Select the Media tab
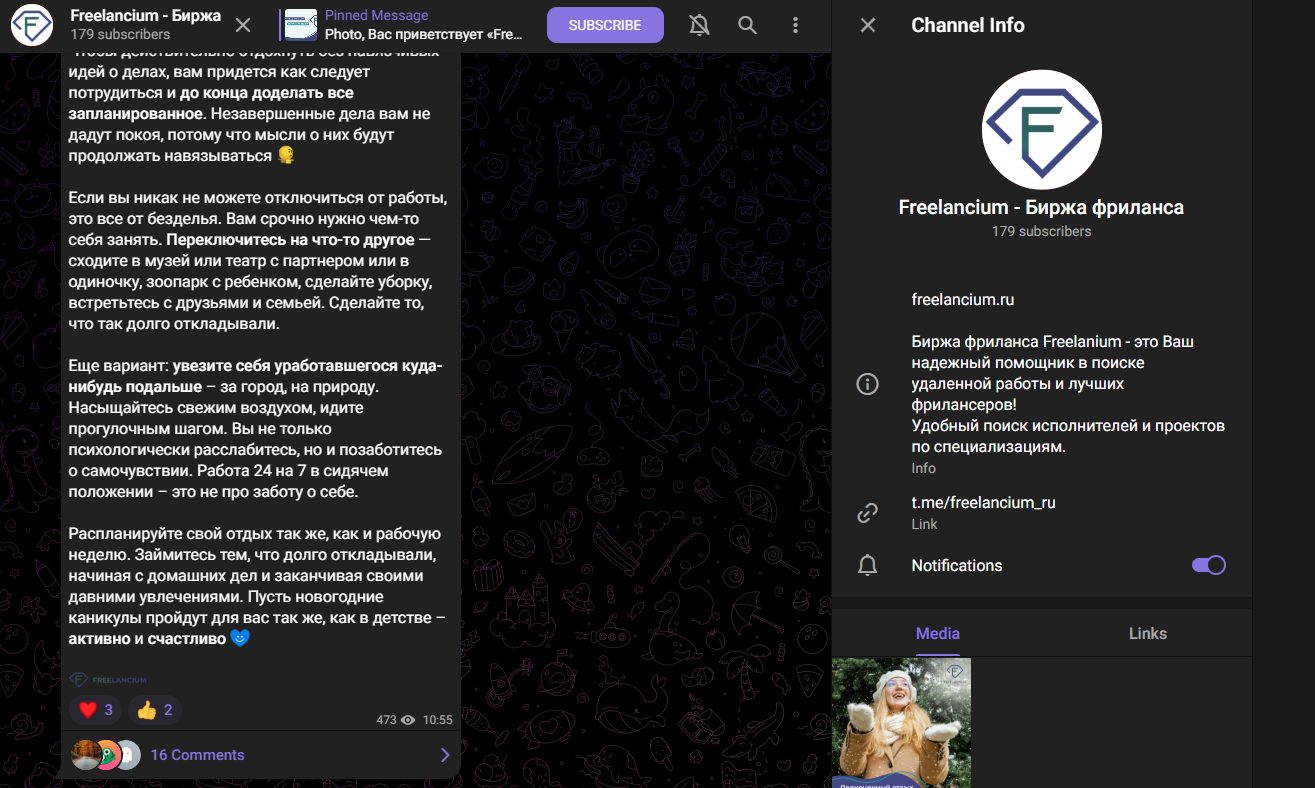This screenshot has height=788, width=1315. click(937, 633)
